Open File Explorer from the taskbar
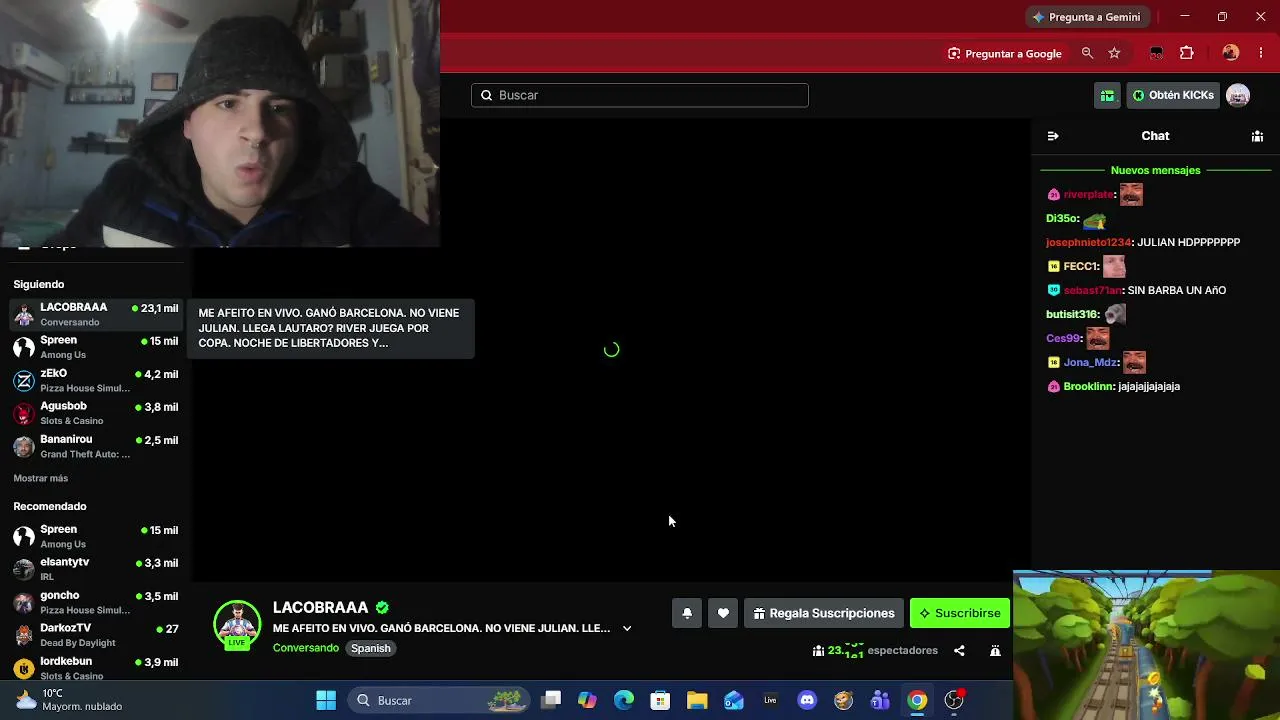 697,700
